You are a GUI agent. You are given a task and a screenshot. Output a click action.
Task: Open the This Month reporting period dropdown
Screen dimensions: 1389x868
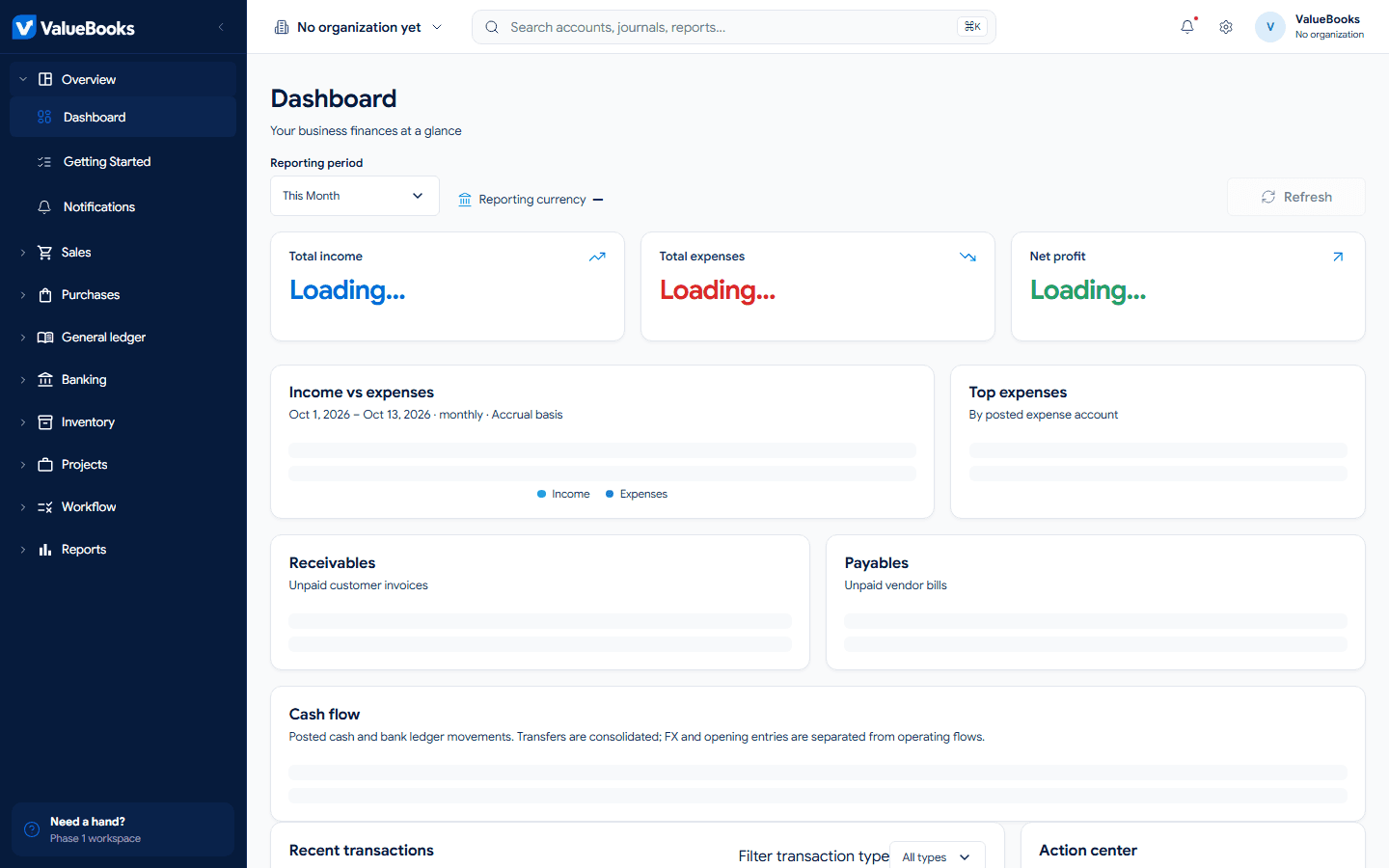(x=355, y=196)
